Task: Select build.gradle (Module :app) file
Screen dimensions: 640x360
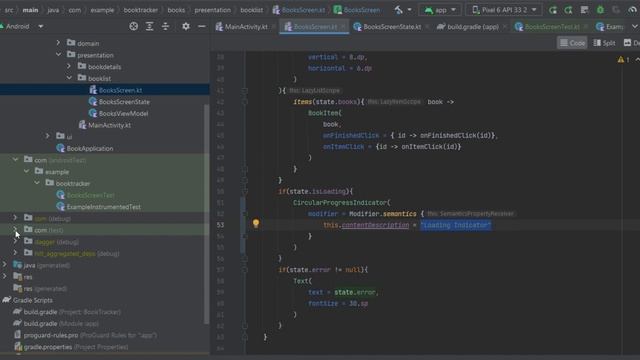Action: click(56, 323)
